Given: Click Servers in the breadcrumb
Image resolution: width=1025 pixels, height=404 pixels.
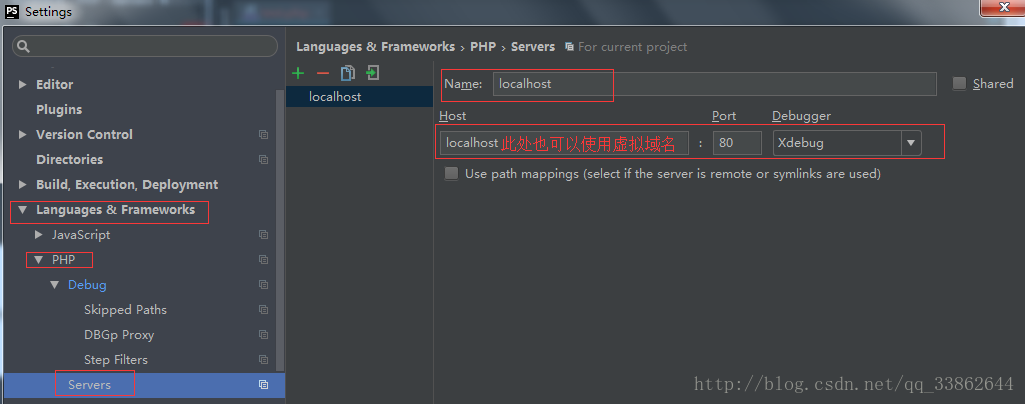Looking at the screenshot, I should click(x=533, y=47).
